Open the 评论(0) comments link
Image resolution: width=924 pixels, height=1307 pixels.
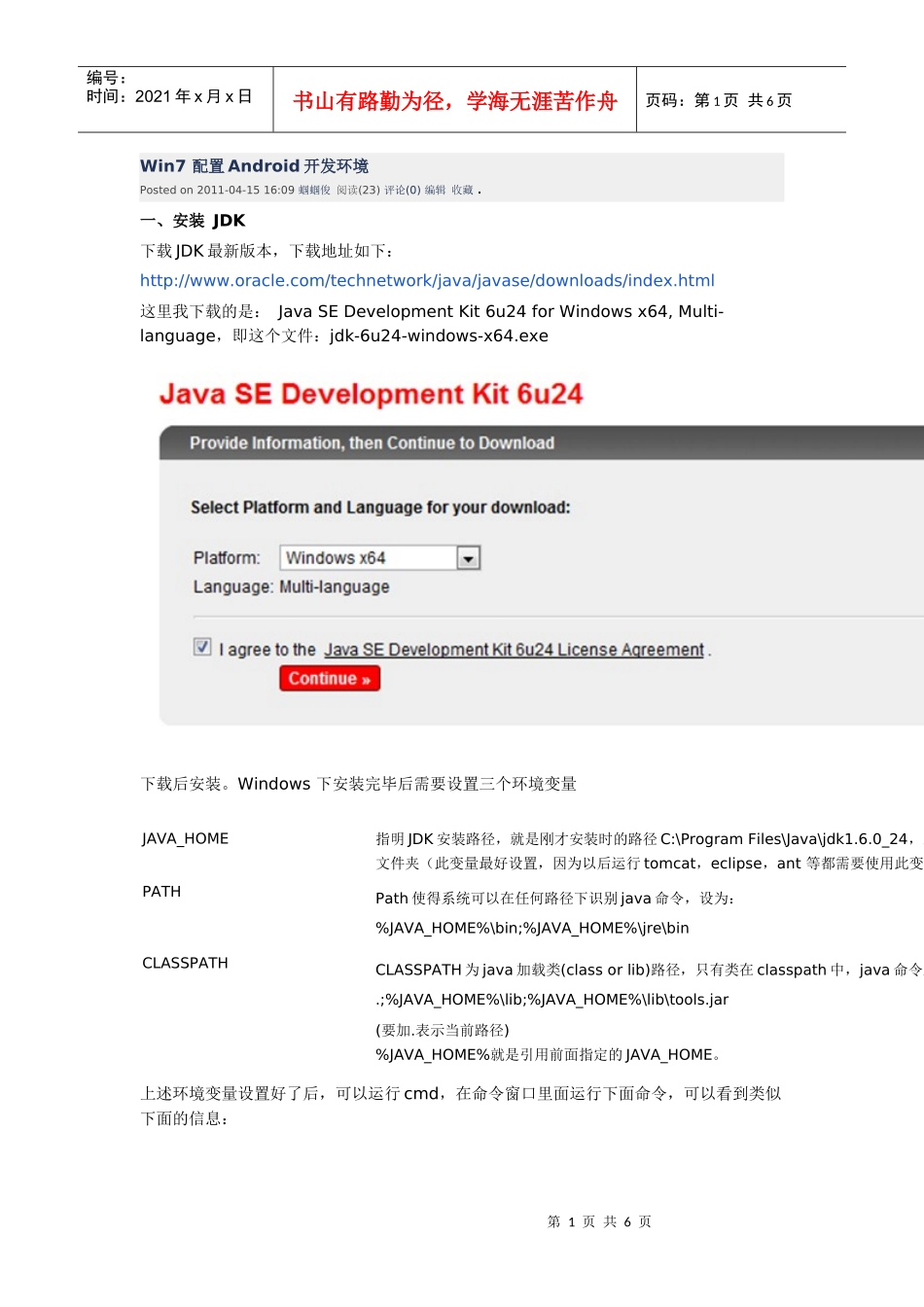(403, 191)
